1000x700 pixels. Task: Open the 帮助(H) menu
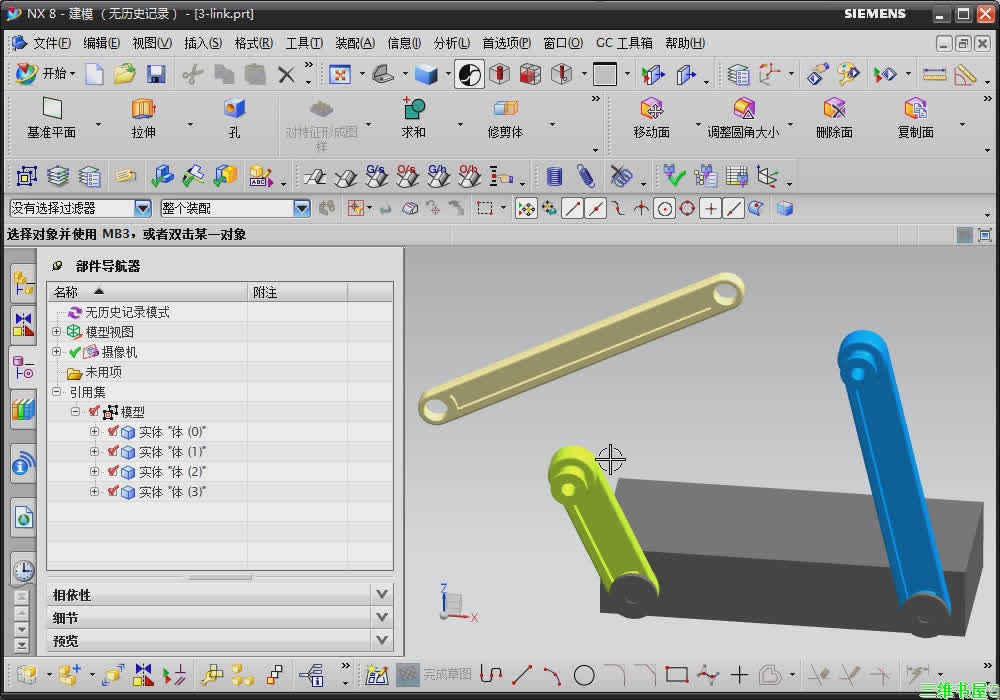685,43
